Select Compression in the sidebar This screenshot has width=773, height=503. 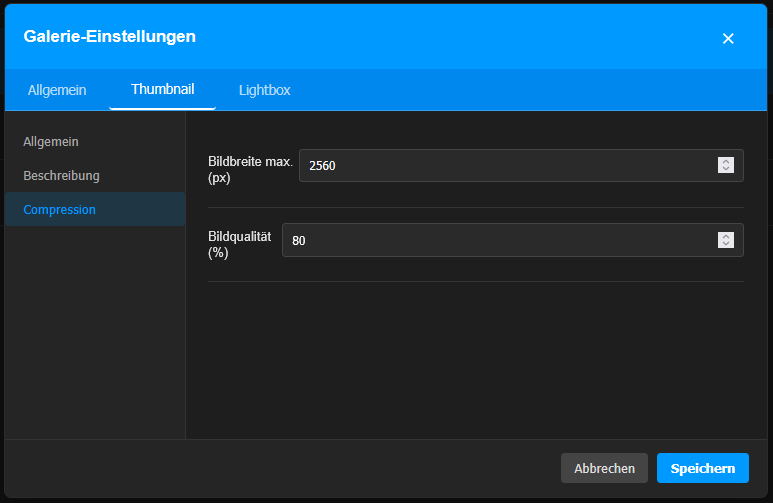point(95,210)
